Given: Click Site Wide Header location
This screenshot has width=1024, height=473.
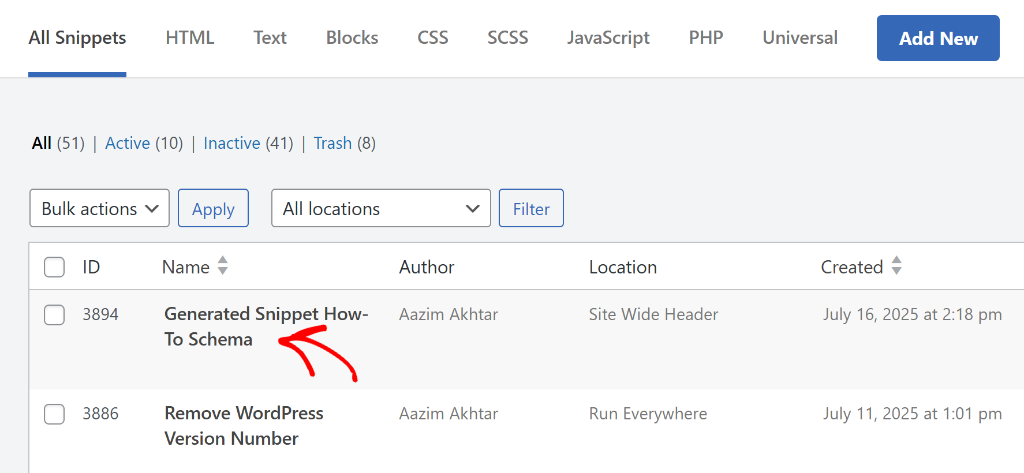Looking at the screenshot, I should pos(654,314).
